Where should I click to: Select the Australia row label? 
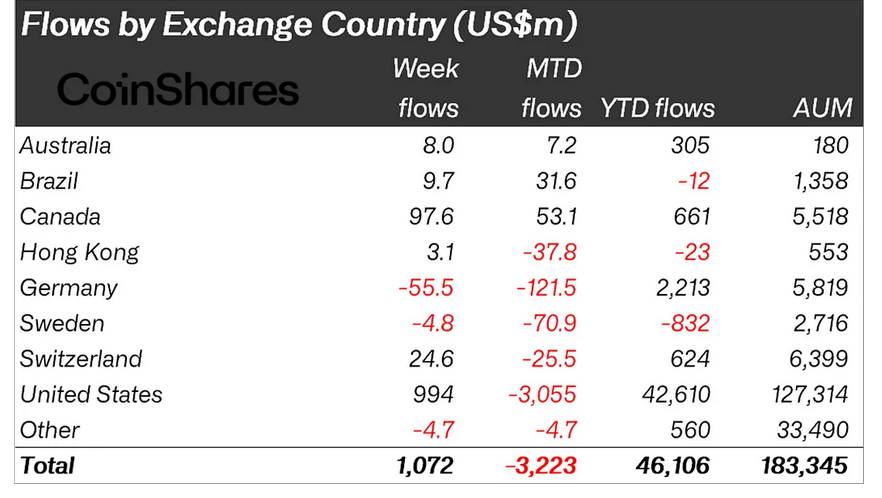(66, 146)
